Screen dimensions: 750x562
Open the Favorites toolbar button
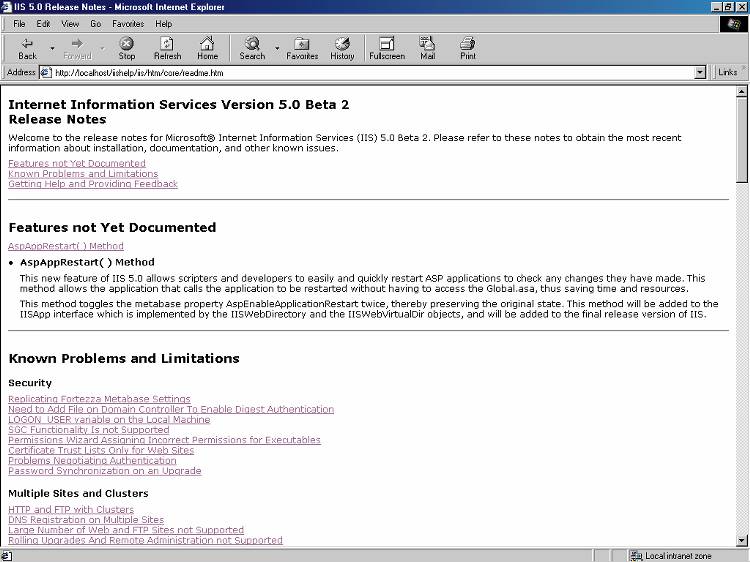pyautogui.click(x=302, y=48)
